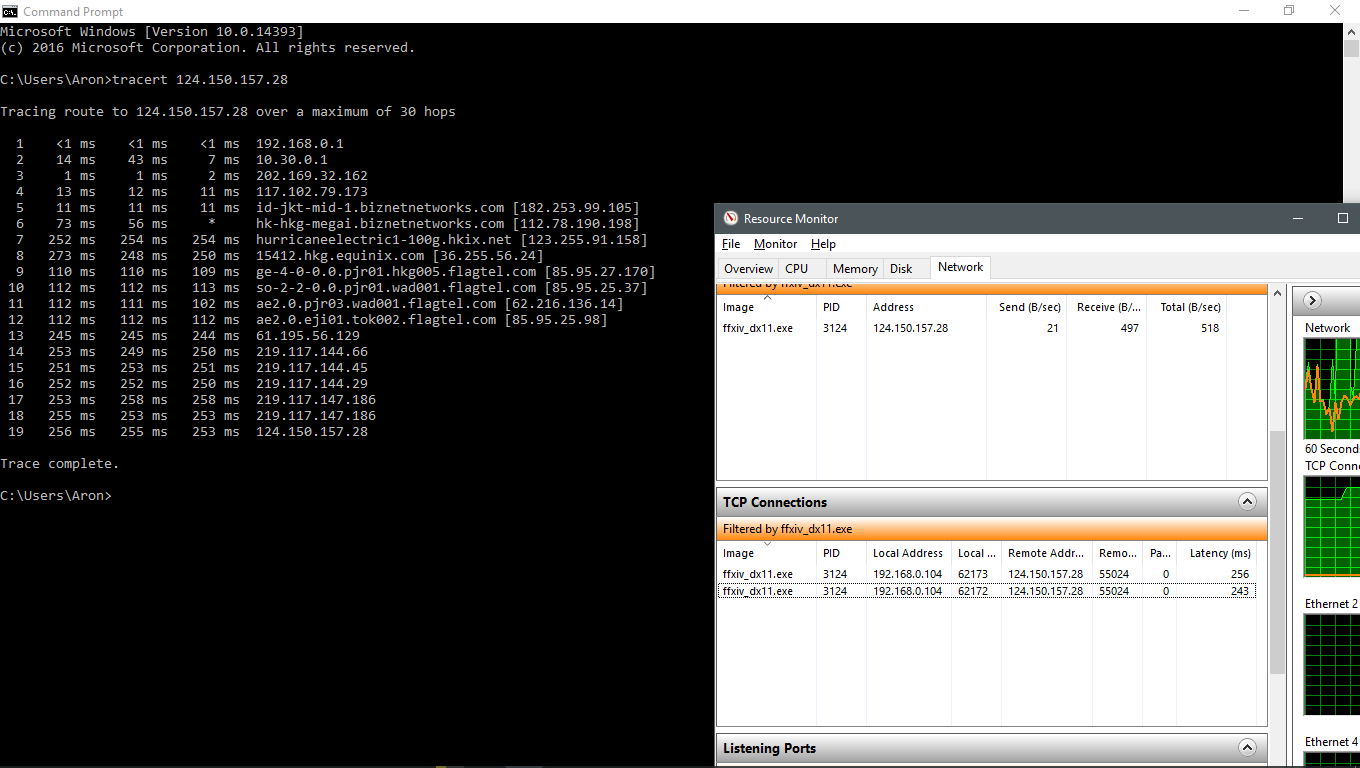Open the File menu in Resource Monitor
The width and height of the screenshot is (1360, 768).
click(x=731, y=244)
